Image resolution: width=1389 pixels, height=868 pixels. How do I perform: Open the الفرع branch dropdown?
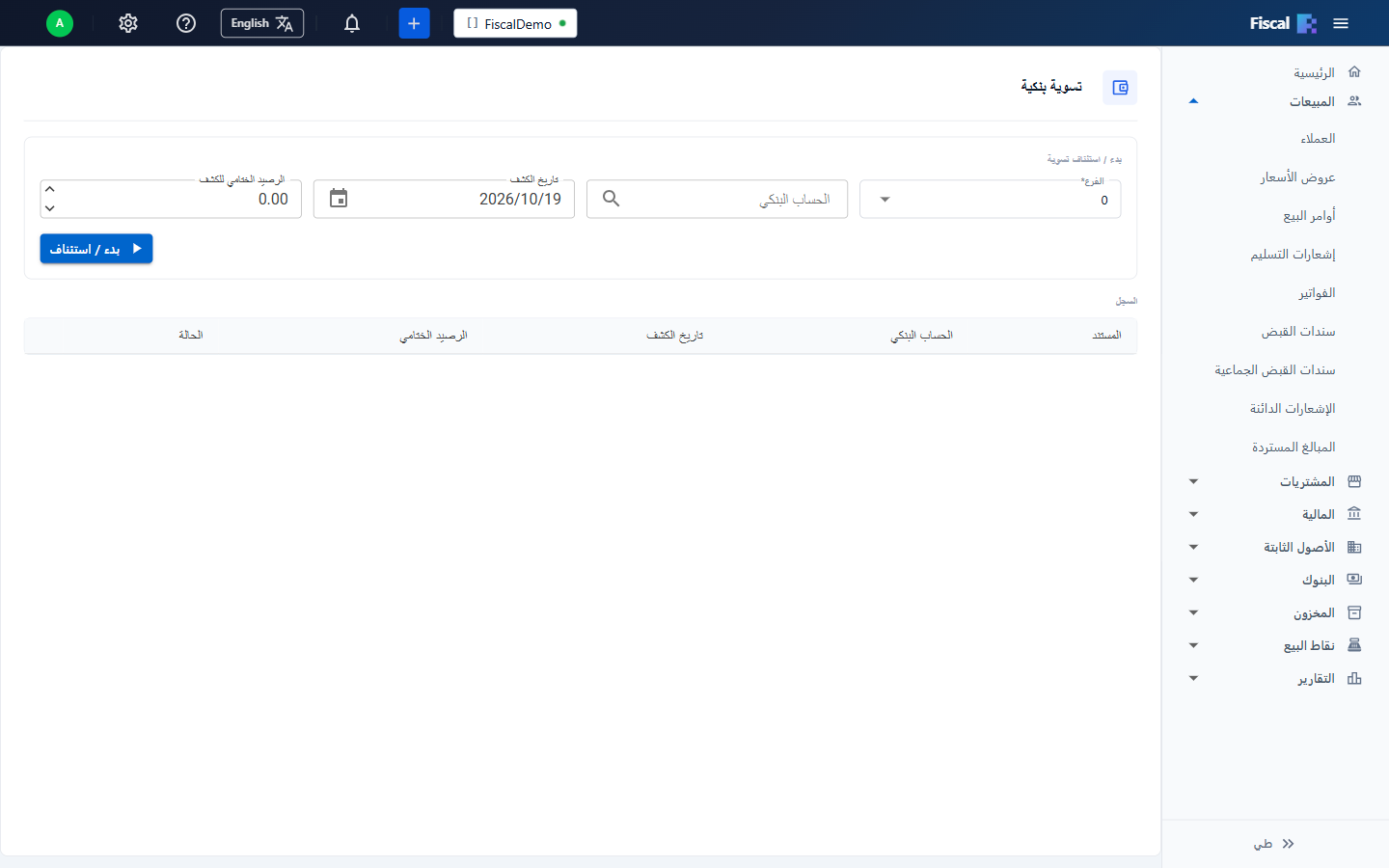click(990, 200)
